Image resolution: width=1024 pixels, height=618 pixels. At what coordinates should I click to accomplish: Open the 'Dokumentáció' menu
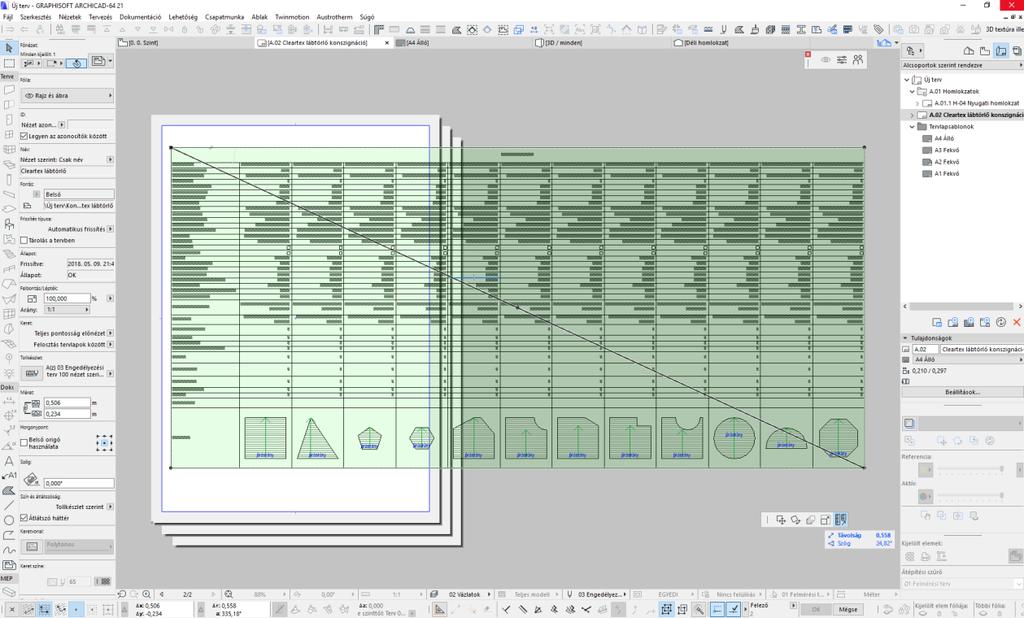pyautogui.click(x=140, y=17)
